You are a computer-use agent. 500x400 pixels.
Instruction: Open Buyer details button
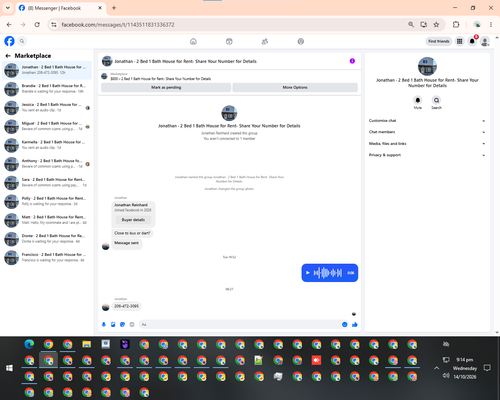click(133, 220)
